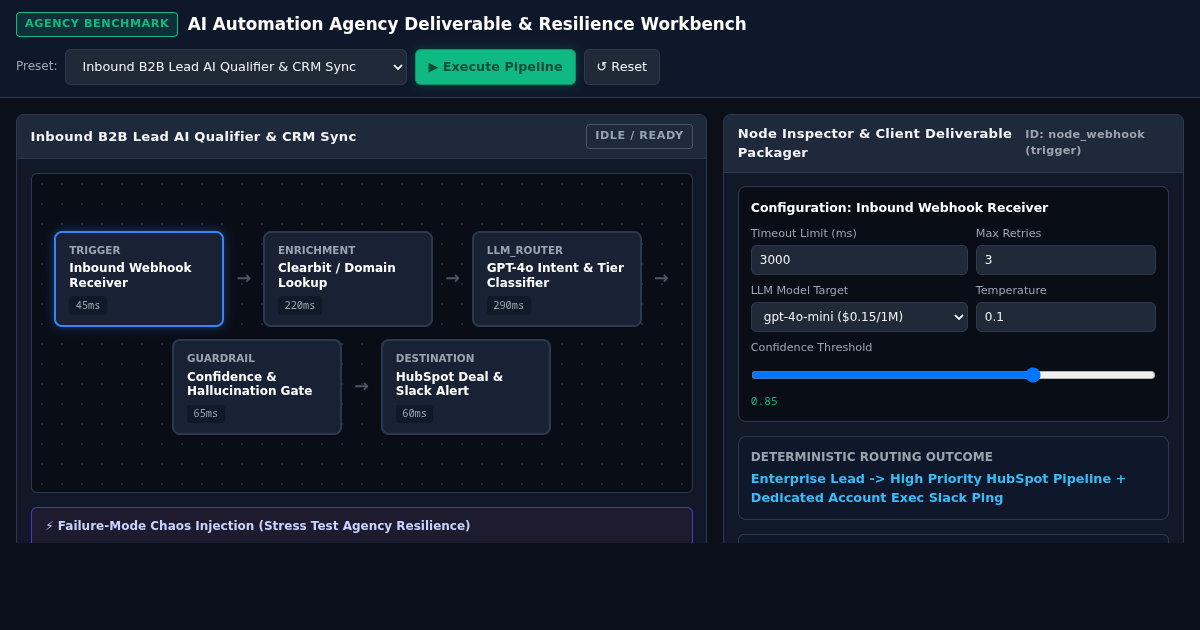Screen dimensions: 1200x630
Task: Click the 60ms latency tag on destination node
Action: pyautogui.click(x=415, y=414)
